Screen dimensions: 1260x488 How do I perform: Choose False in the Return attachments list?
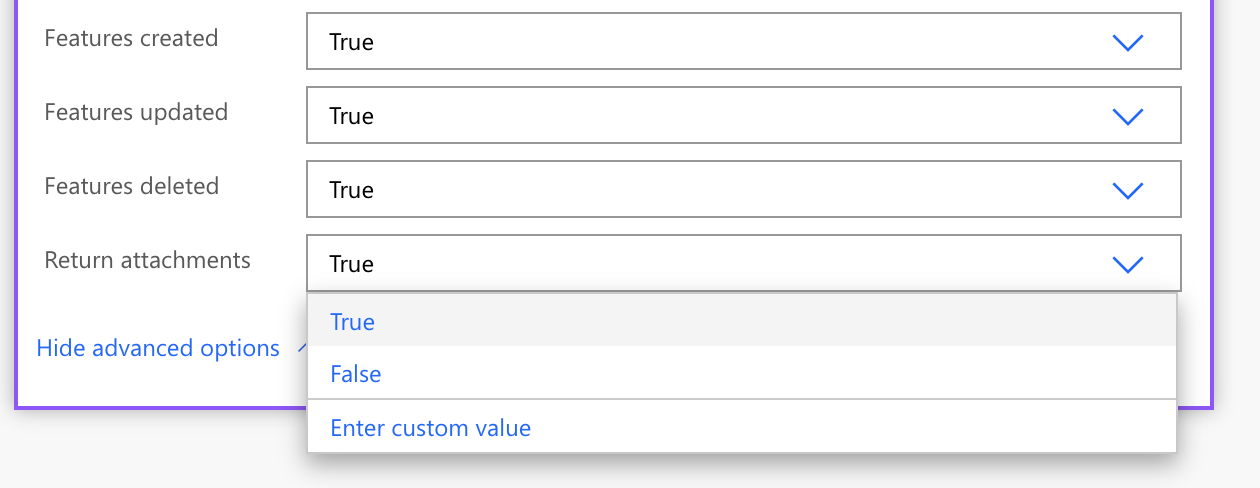click(356, 374)
